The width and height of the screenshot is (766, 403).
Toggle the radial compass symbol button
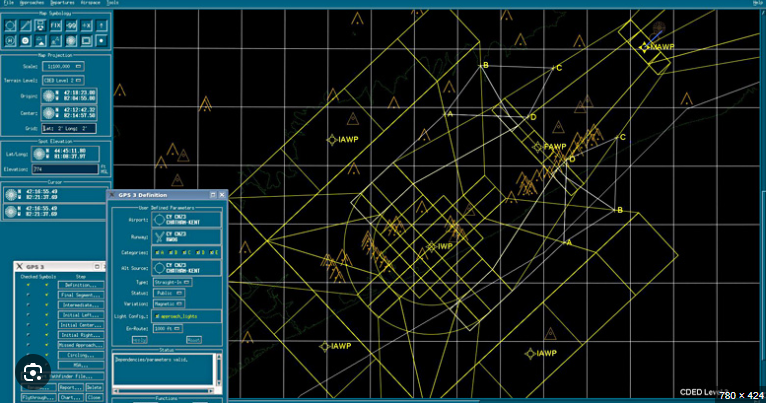(71, 41)
